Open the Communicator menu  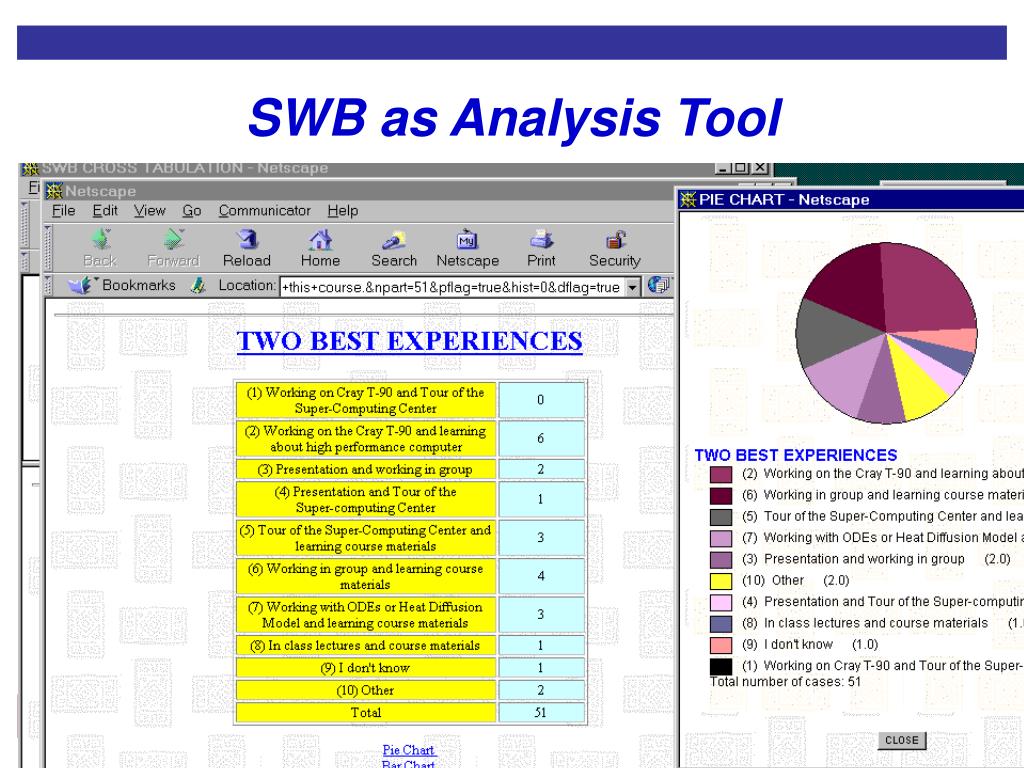click(x=264, y=210)
